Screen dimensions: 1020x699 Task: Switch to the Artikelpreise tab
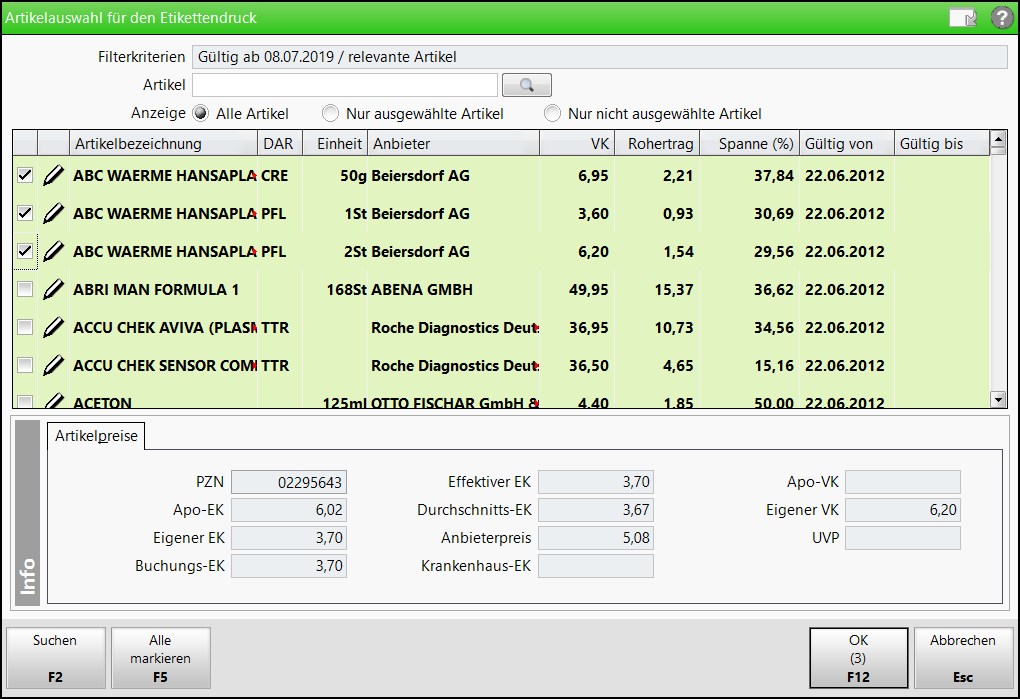pyautogui.click(x=96, y=436)
